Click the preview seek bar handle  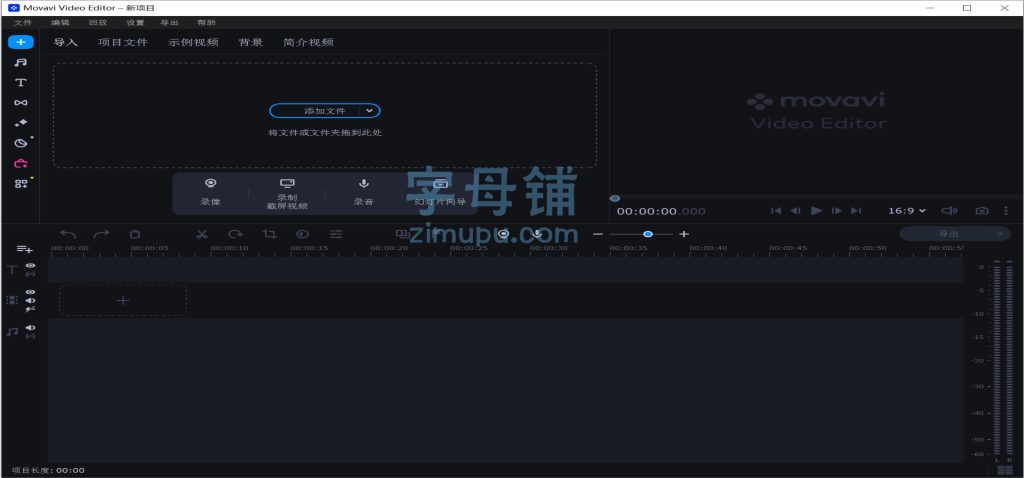point(615,199)
